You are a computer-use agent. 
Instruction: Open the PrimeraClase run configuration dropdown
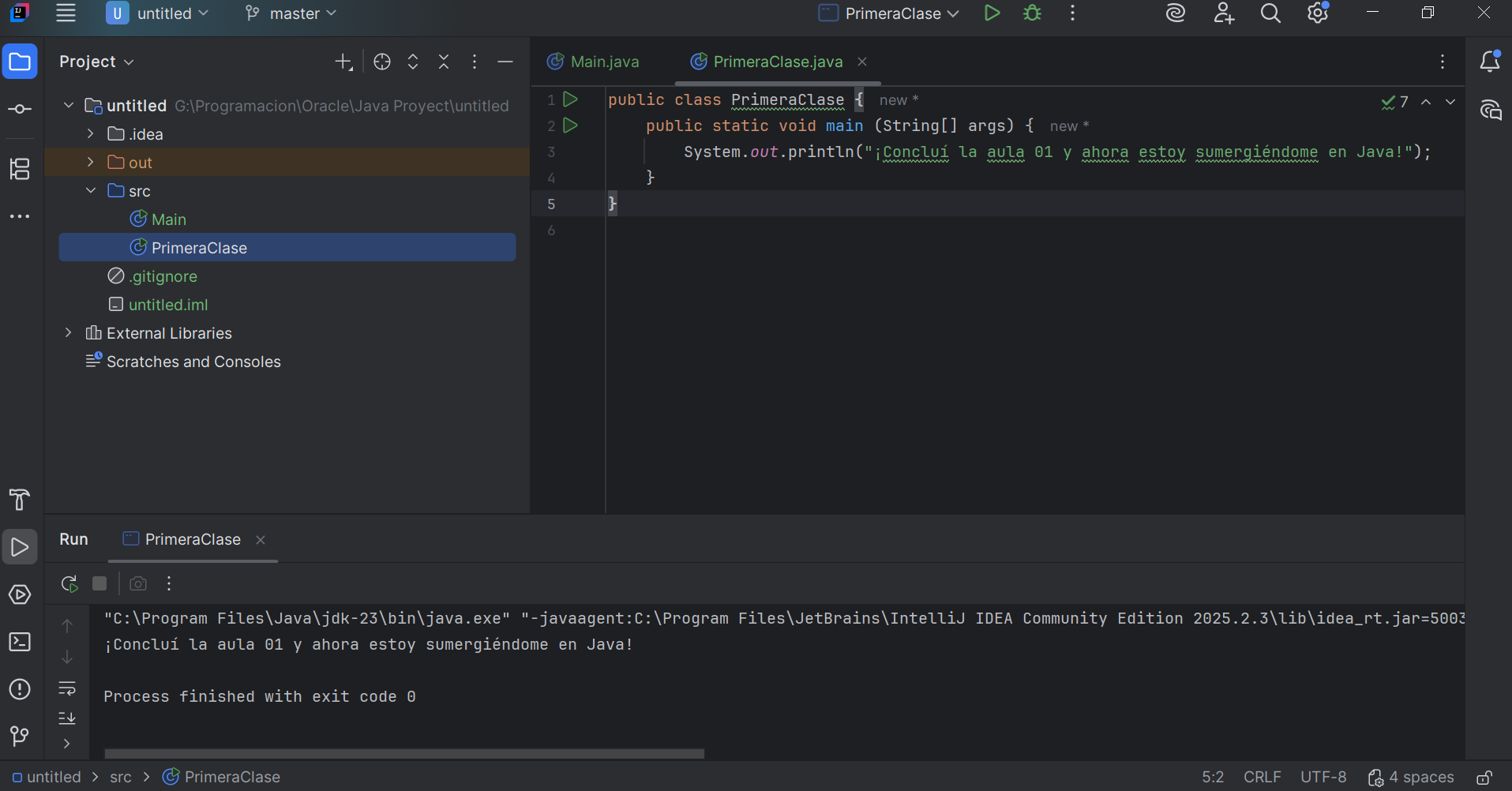[x=889, y=13]
